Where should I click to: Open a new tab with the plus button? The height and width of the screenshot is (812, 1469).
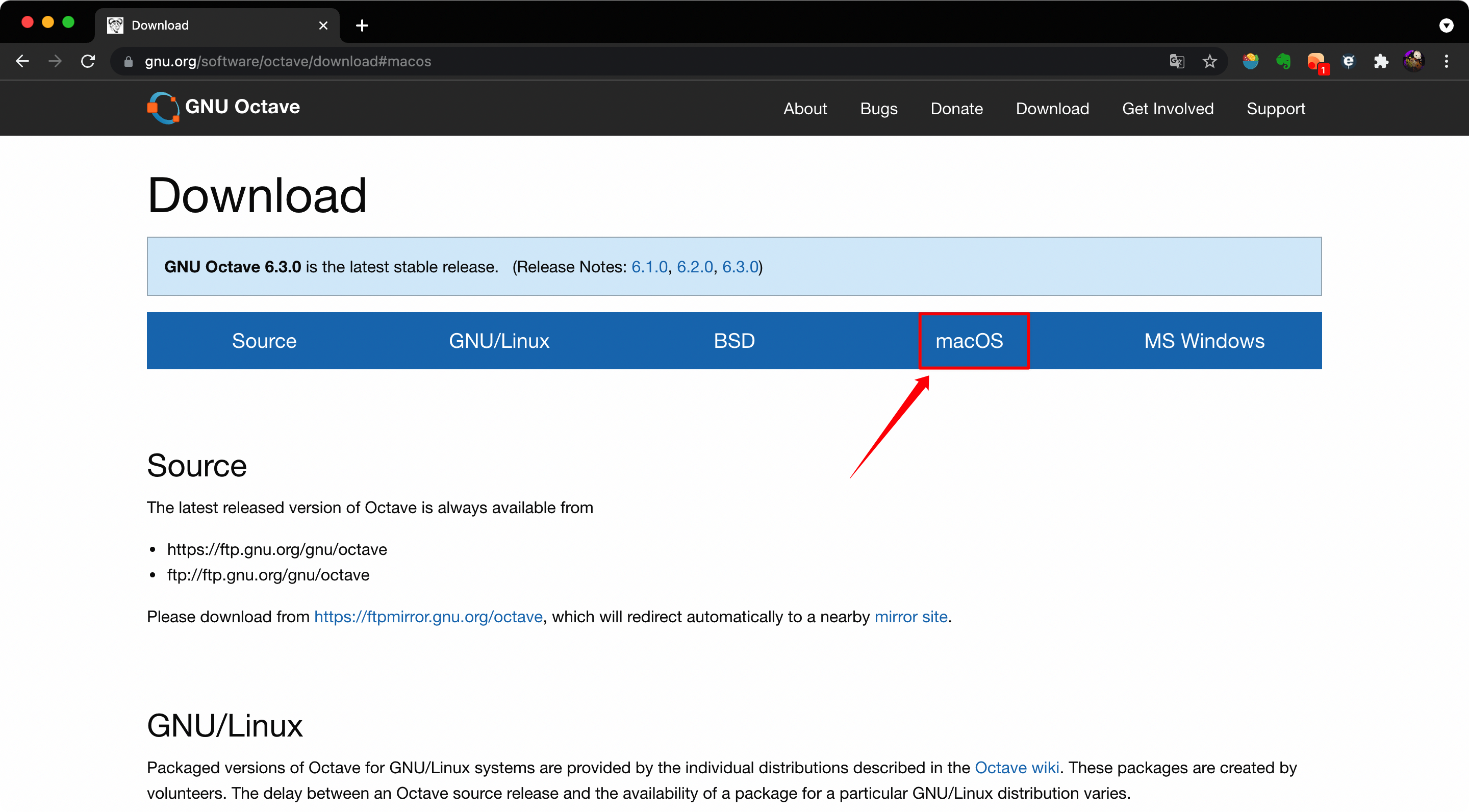click(362, 25)
